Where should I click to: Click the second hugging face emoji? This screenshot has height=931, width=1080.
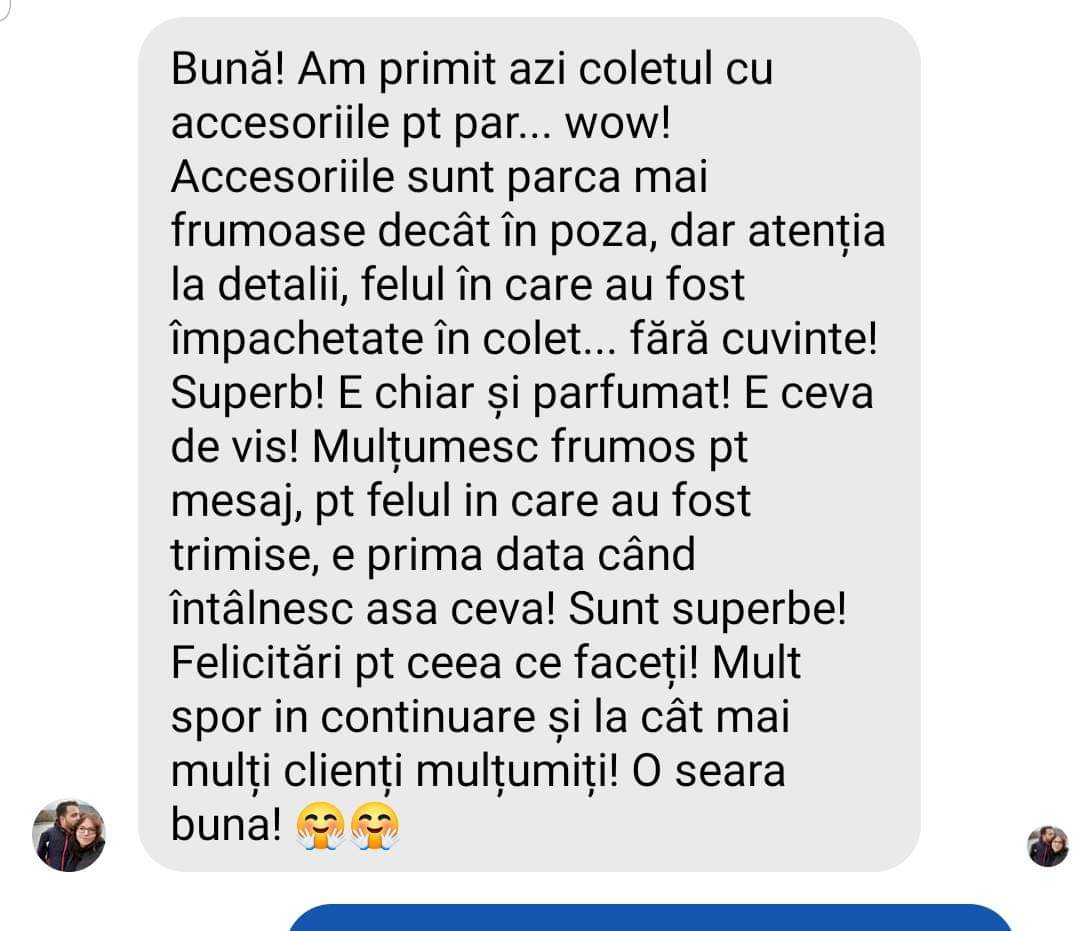[x=375, y=825]
